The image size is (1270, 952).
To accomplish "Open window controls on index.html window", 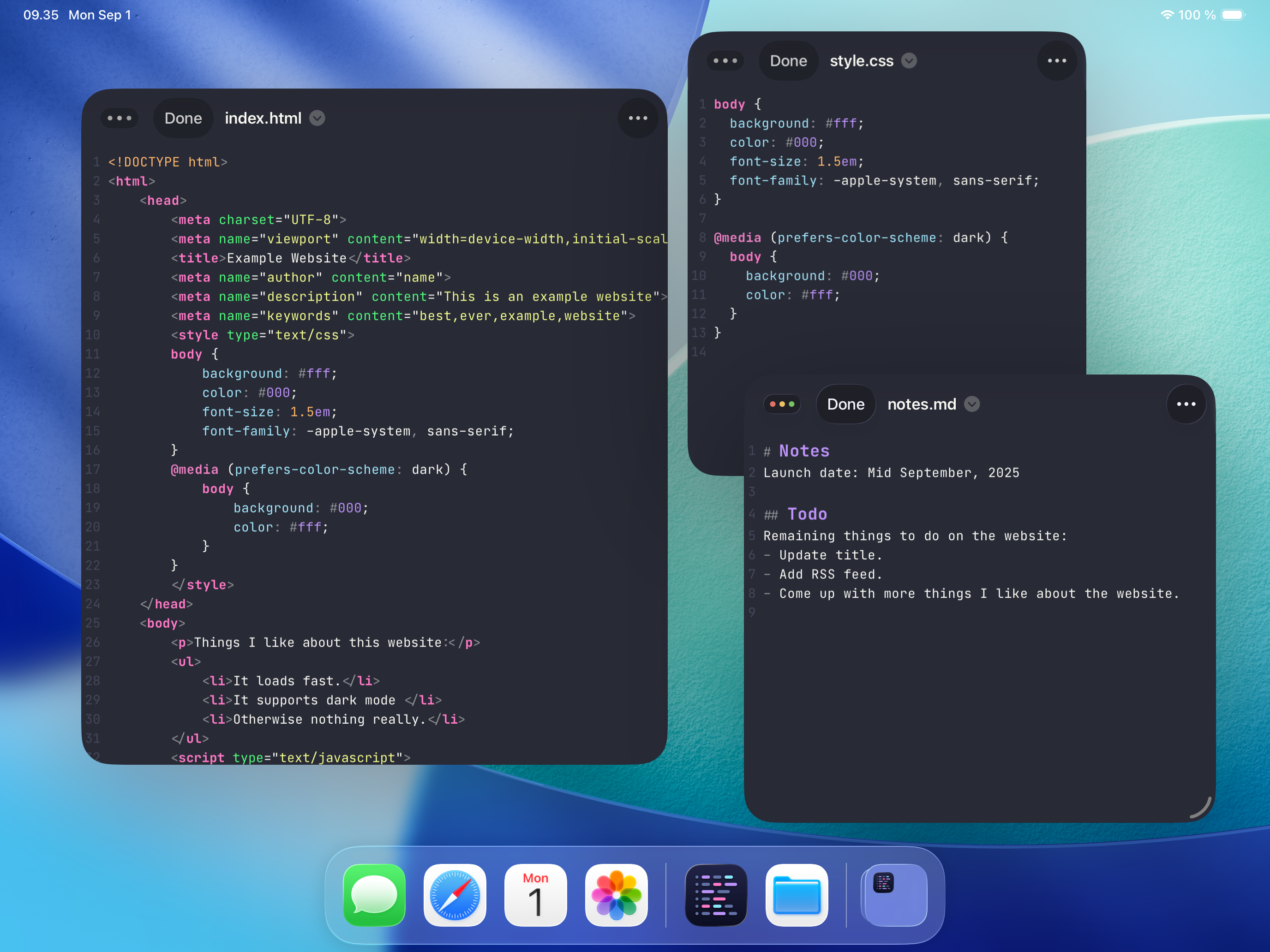I will [x=120, y=118].
